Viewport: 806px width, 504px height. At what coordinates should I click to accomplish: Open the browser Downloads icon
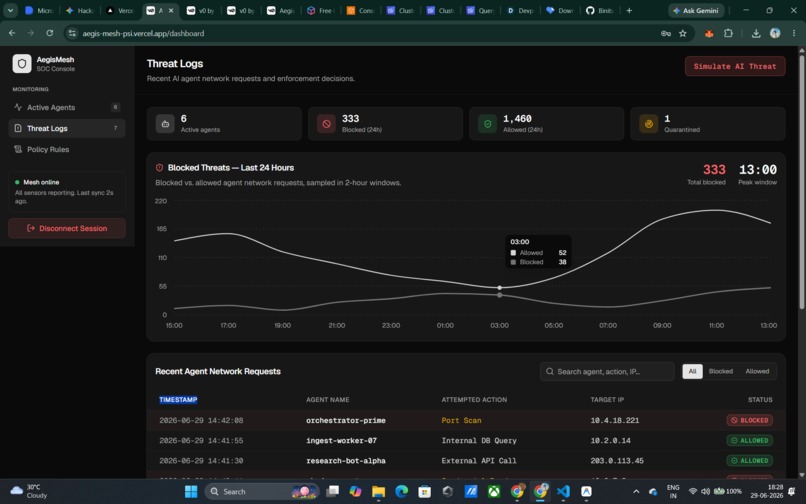[756, 33]
